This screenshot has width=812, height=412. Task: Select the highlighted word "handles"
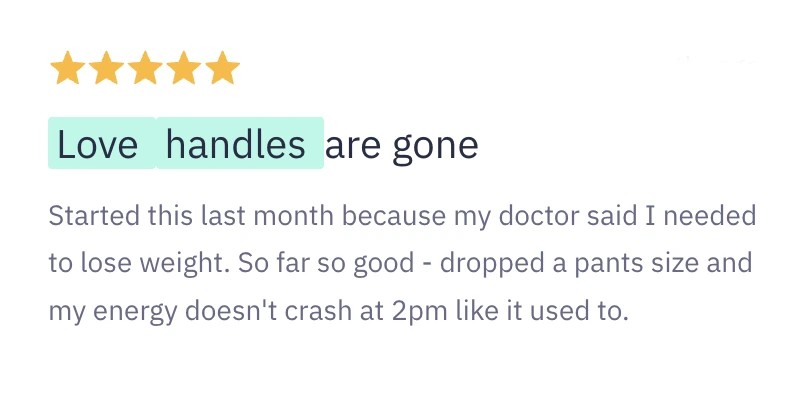[236, 146]
